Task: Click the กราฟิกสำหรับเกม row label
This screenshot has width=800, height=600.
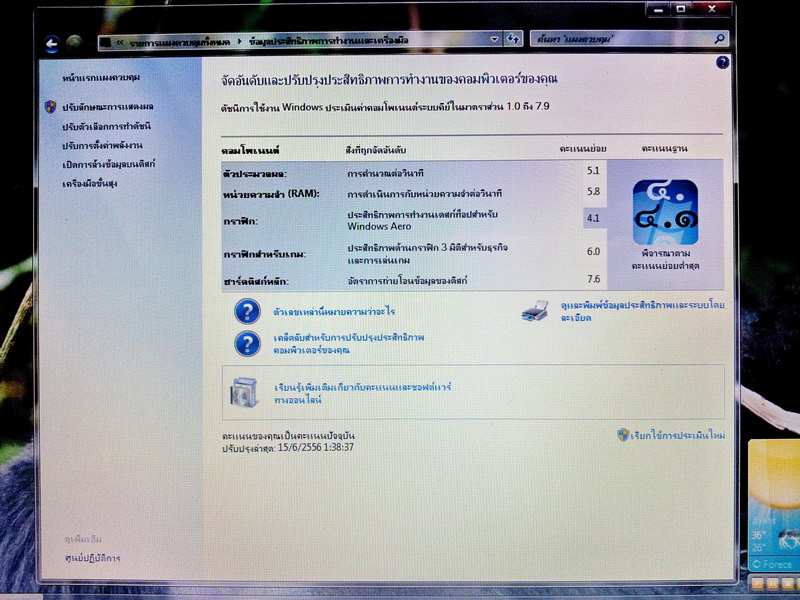Action: coord(264,254)
